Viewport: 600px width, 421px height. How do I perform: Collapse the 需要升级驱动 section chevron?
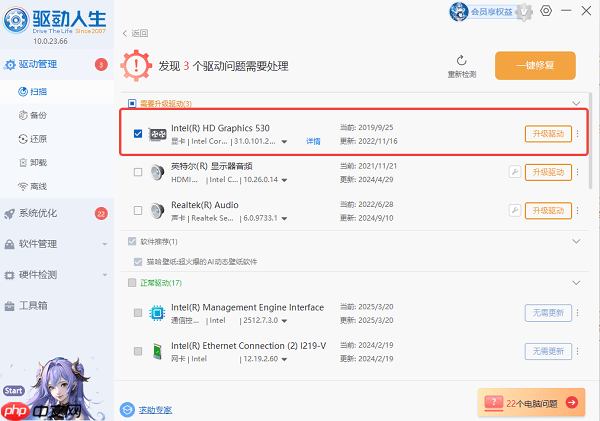576,103
